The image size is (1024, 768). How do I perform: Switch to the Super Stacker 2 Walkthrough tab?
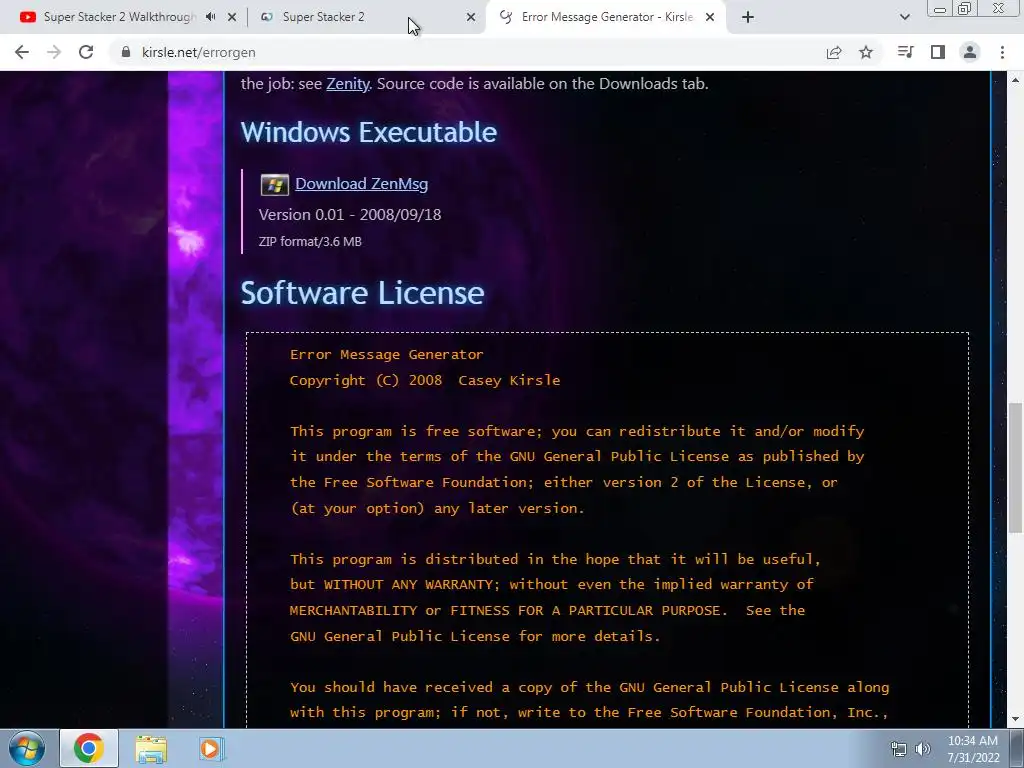coord(119,17)
